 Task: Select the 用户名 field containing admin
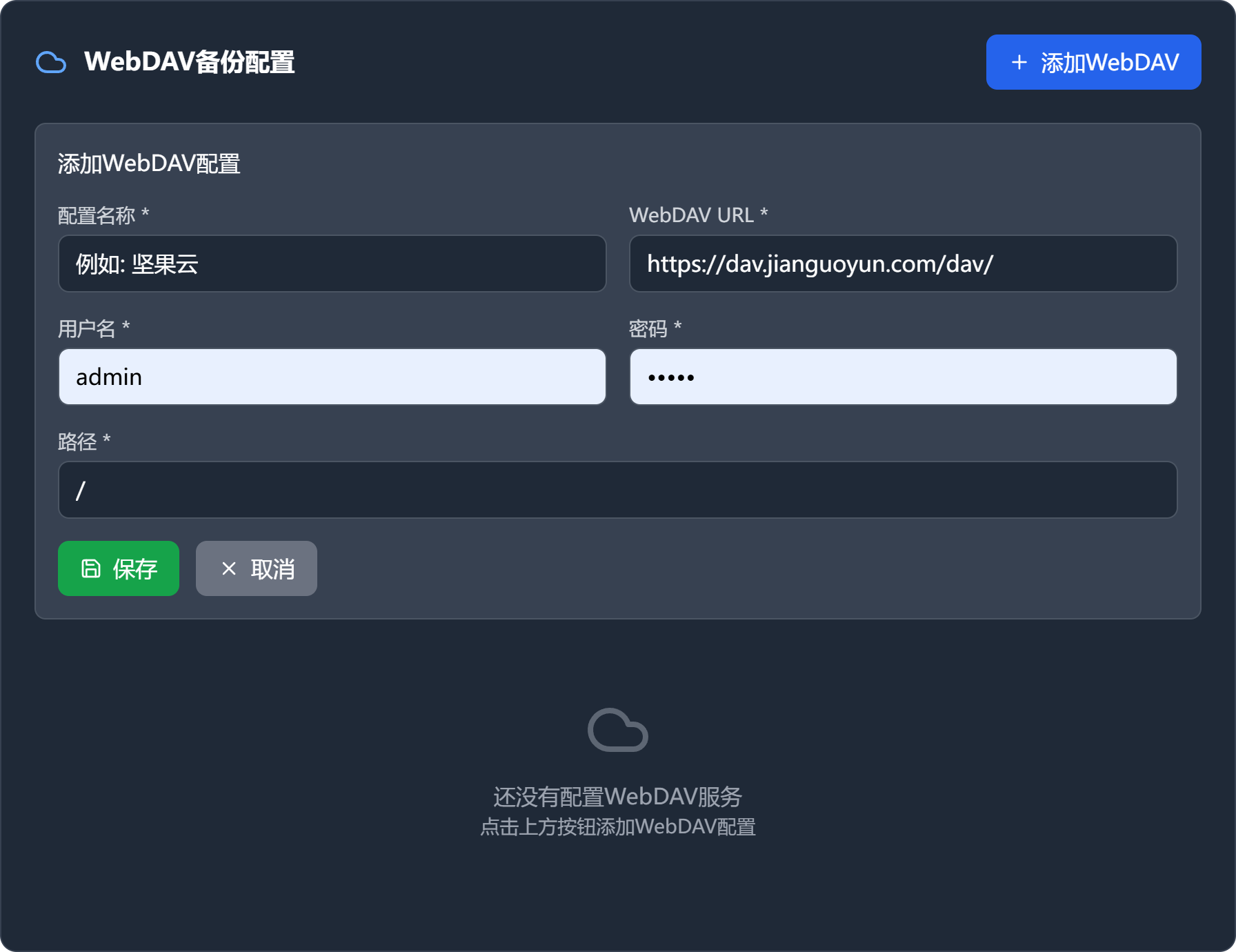(332, 377)
